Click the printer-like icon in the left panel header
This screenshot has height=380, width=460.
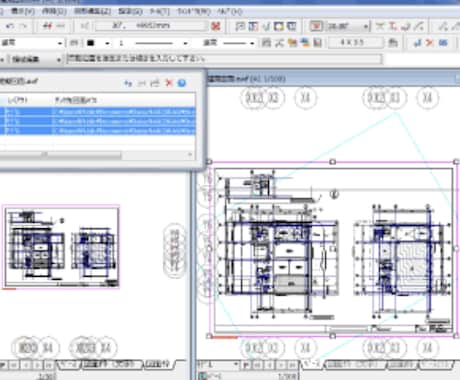pyautogui.click(x=155, y=83)
